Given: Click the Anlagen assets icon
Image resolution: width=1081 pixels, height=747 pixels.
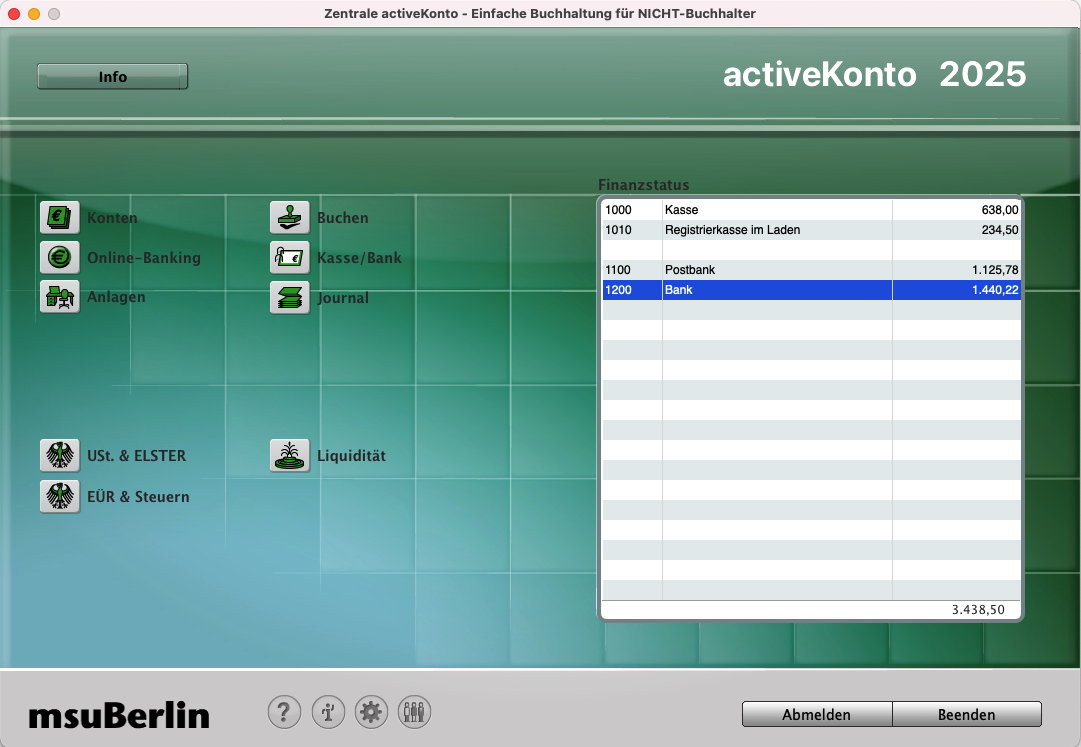Looking at the screenshot, I should pos(59,297).
